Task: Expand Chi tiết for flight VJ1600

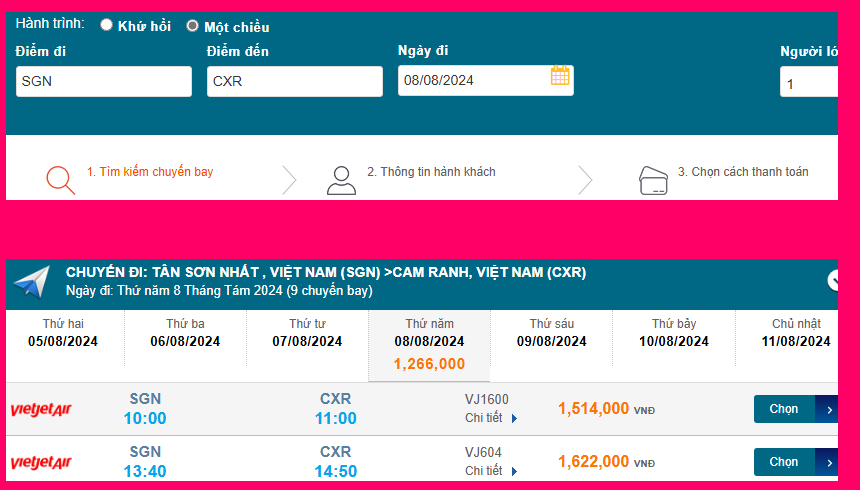Action: (491, 418)
